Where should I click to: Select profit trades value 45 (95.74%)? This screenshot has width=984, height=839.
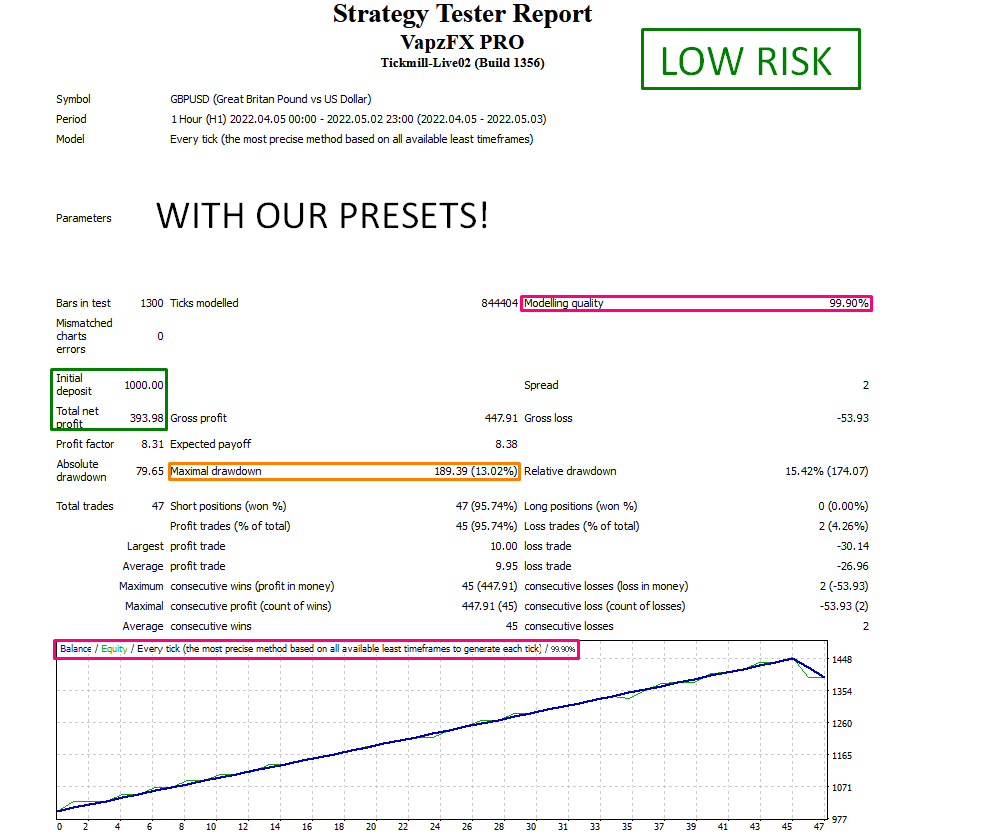[x=486, y=526]
